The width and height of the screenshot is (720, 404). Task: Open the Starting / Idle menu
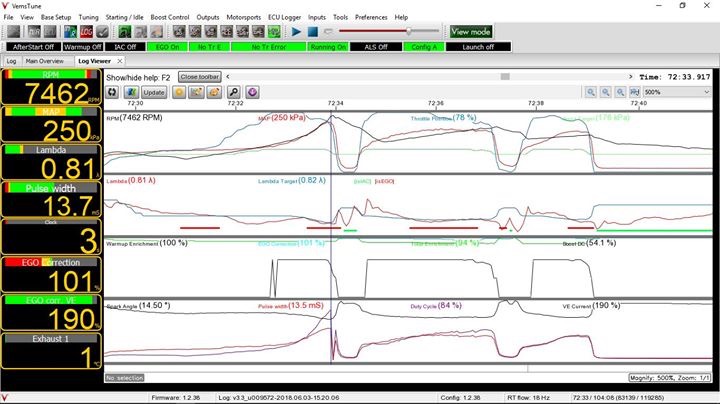[x=124, y=17]
